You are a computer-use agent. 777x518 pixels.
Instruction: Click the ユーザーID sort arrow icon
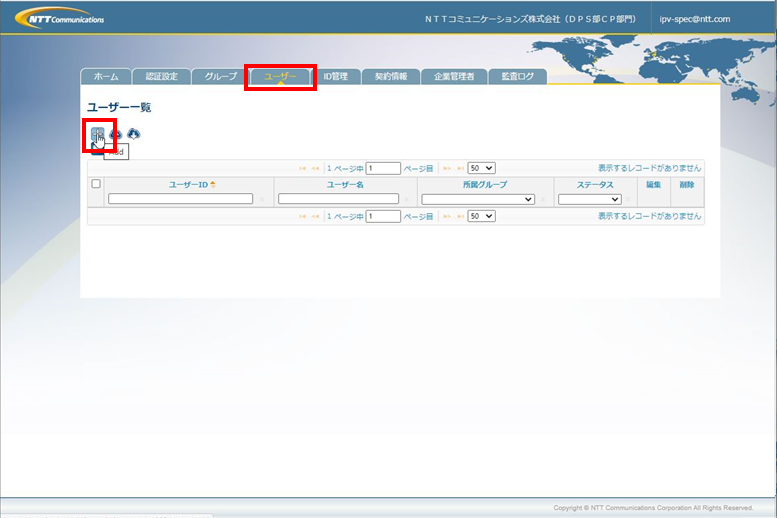pos(213,184)
